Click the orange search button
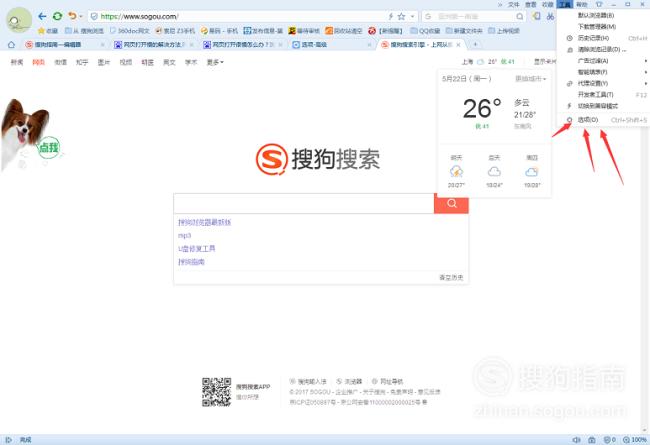The width and height of the screenshot is (650, 445). tap(451, 203)
